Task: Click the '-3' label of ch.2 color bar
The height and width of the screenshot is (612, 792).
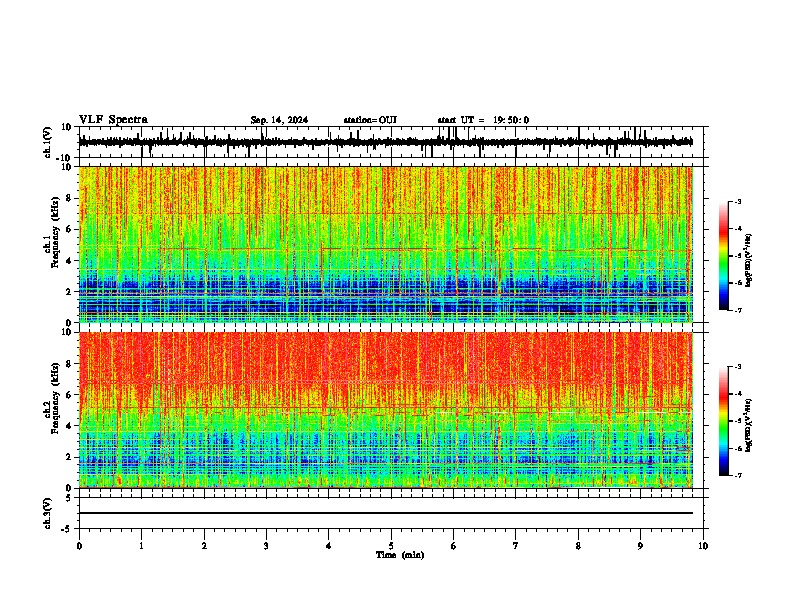Action: 738,367
